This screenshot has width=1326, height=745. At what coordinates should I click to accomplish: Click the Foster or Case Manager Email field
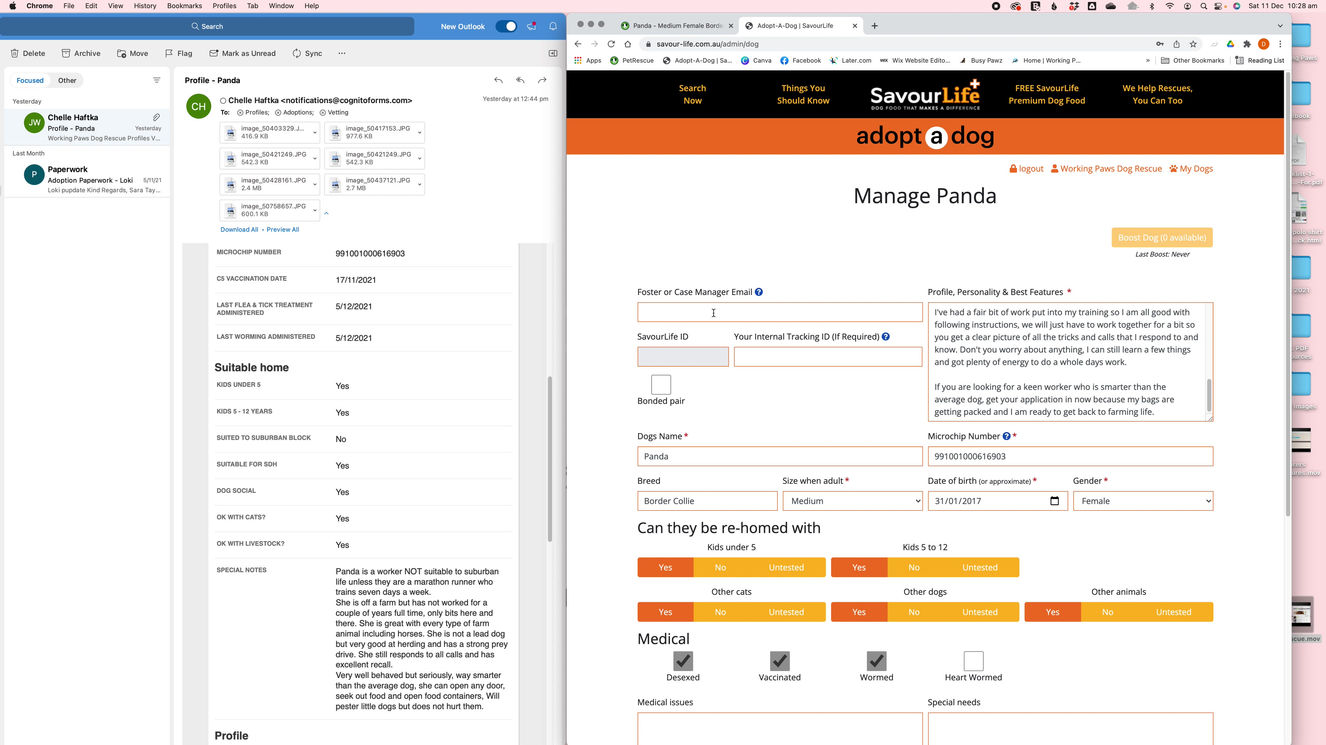click(780, 313)
